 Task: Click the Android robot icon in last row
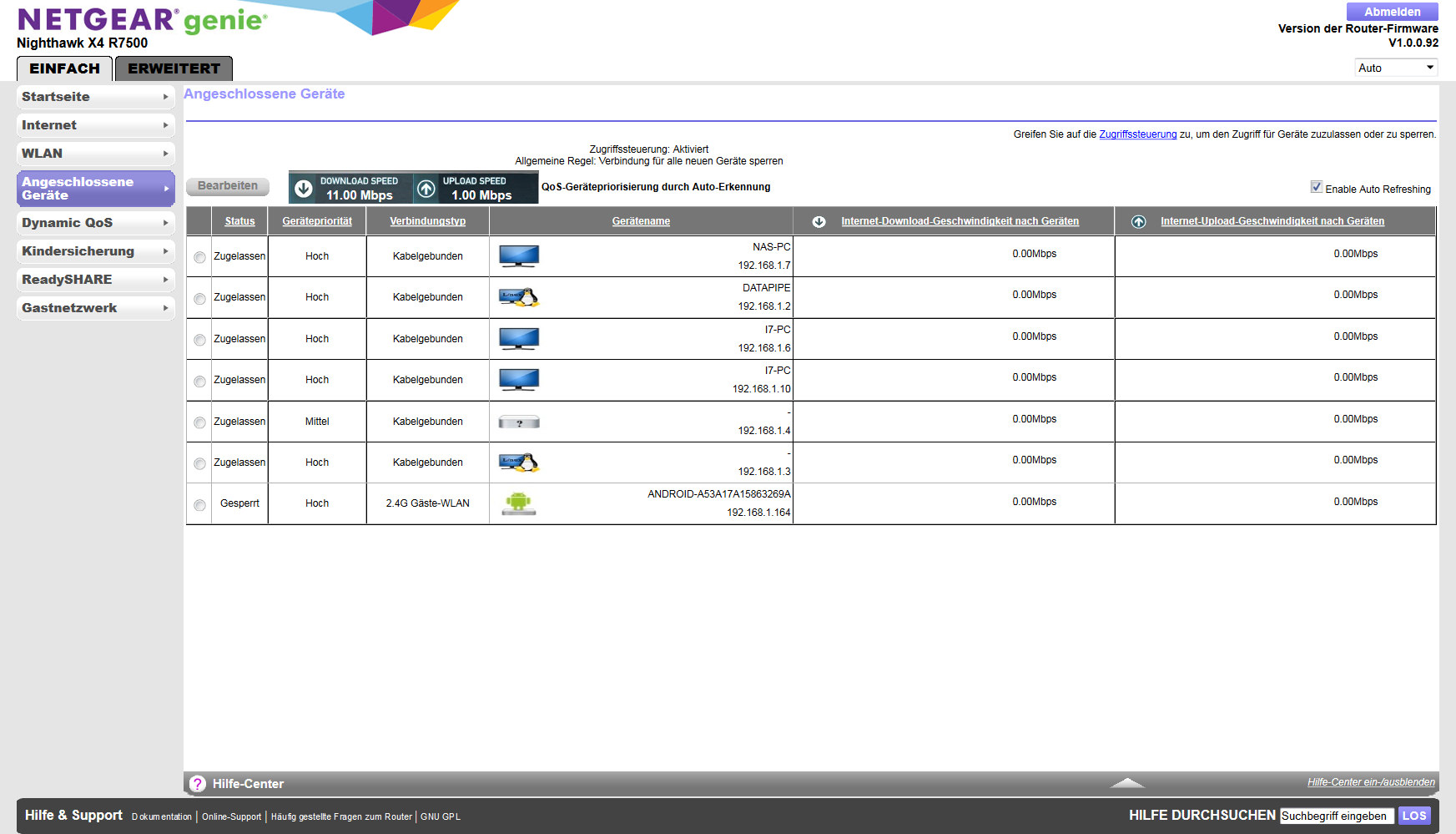tap(518, 503)
